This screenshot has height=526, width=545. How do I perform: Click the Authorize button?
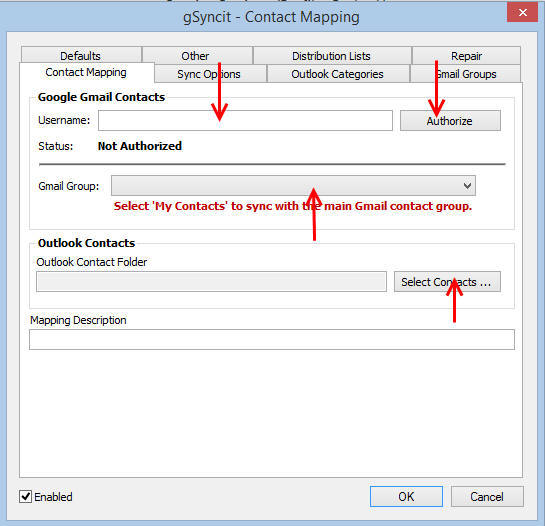click(450, 121)
